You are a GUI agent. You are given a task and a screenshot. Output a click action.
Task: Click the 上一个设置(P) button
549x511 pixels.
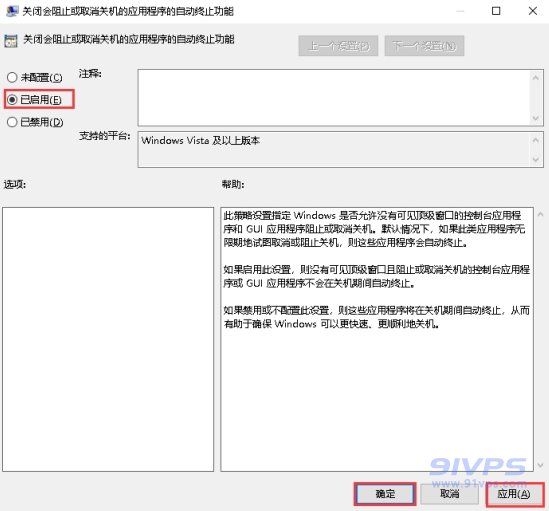pyautogui.click(x=338, y=46)
